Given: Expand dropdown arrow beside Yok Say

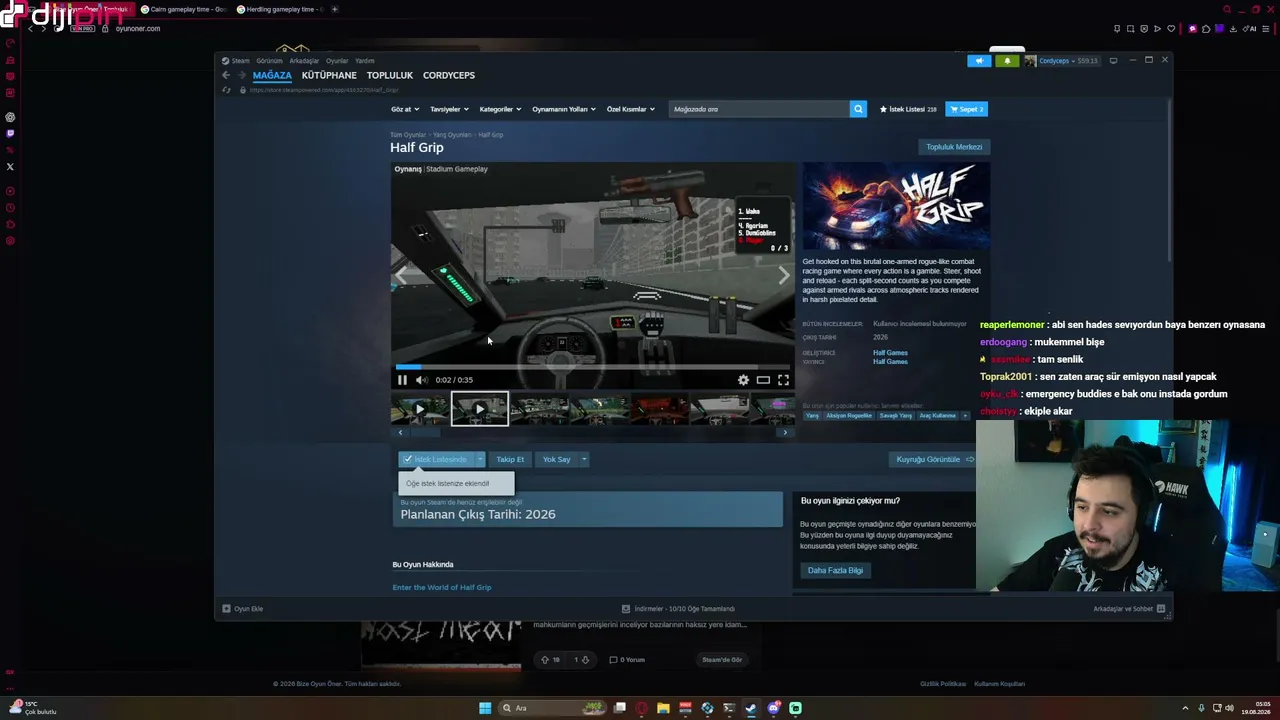Looking at the screenshot, I should click(x=584, y=459).
